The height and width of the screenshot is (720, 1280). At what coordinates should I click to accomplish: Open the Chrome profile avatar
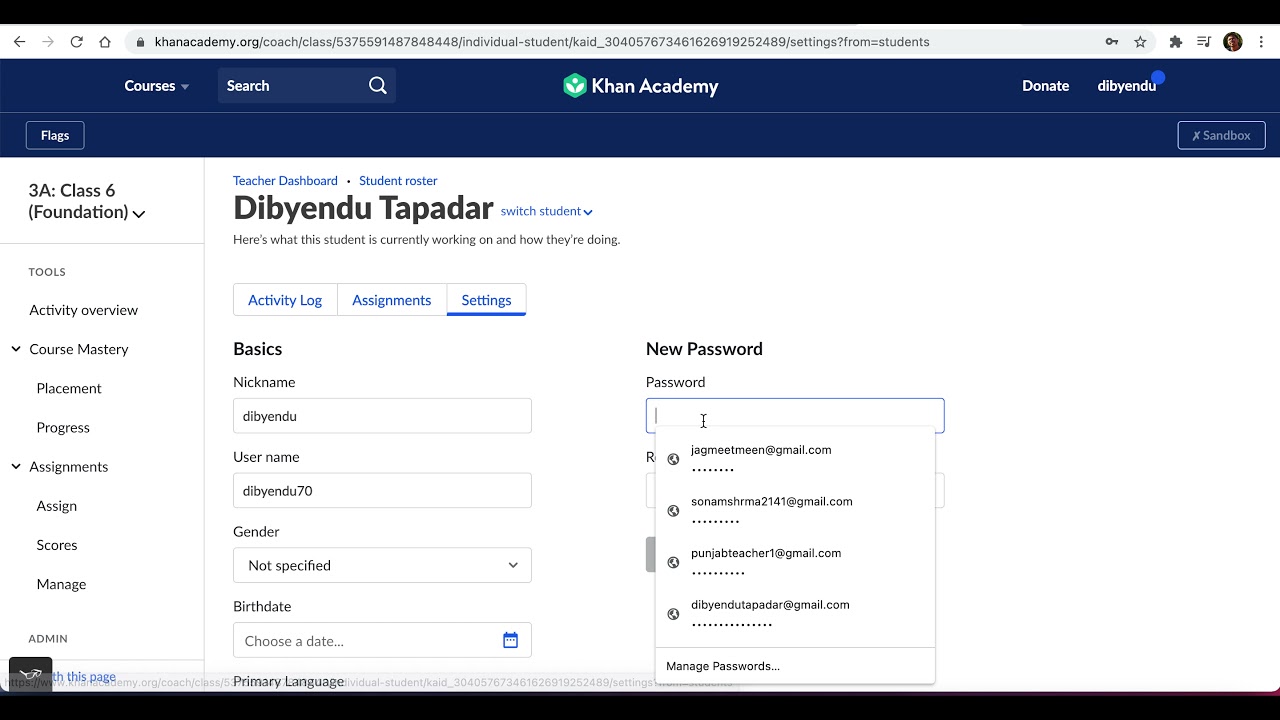pos(1233,42)
